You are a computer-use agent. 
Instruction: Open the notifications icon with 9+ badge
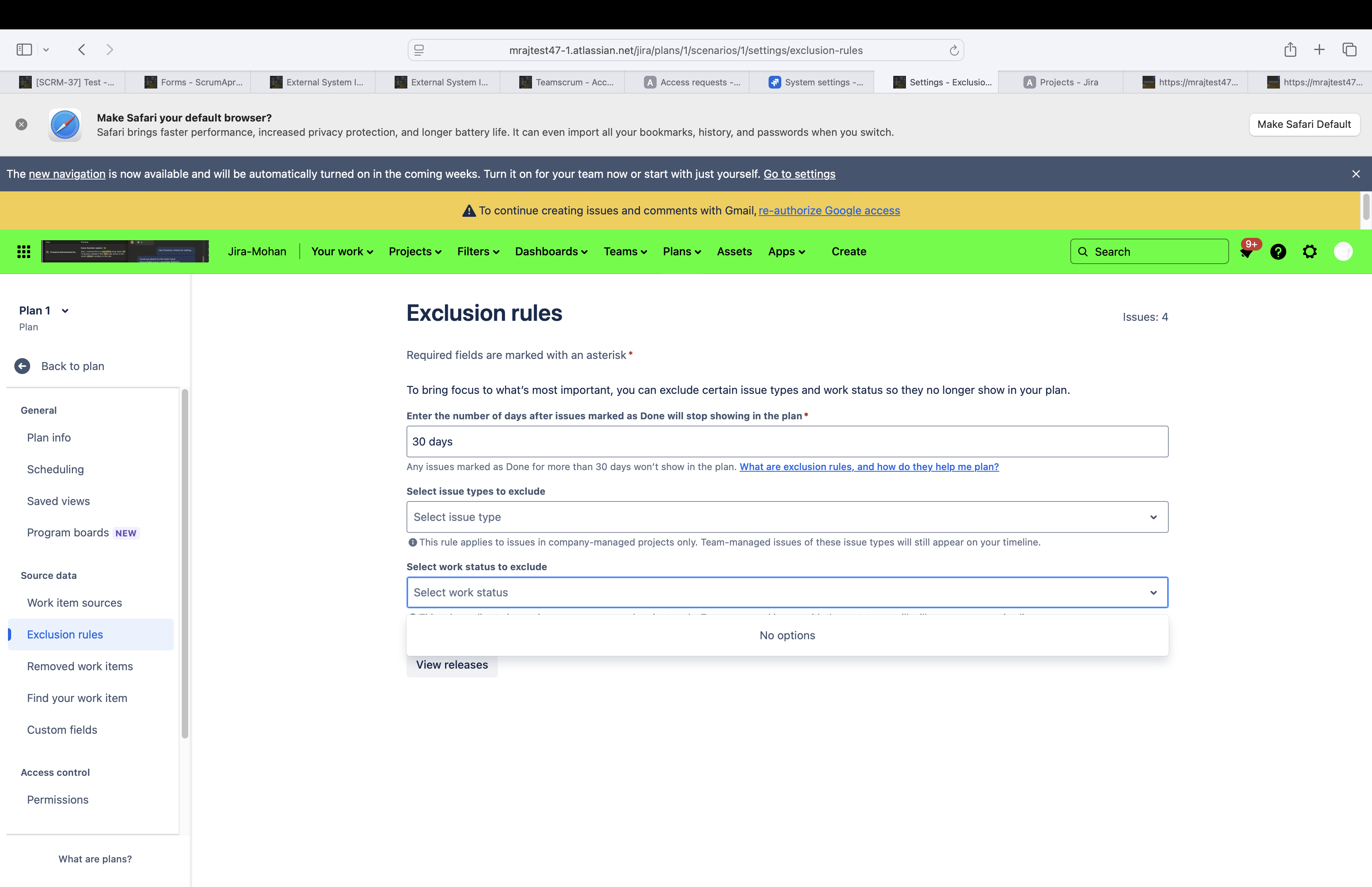click(1246, 252)
